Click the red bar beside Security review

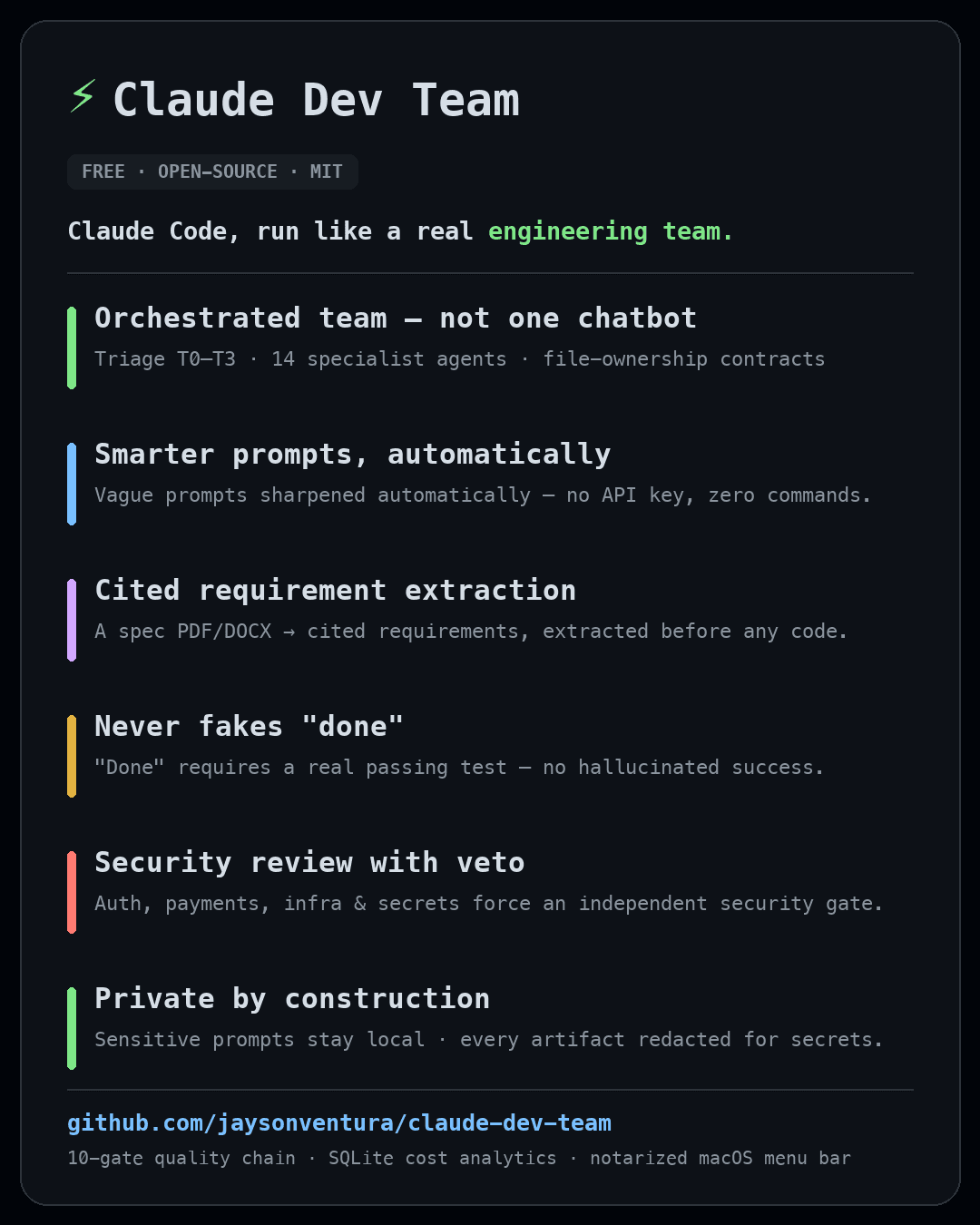coord(72,892)
